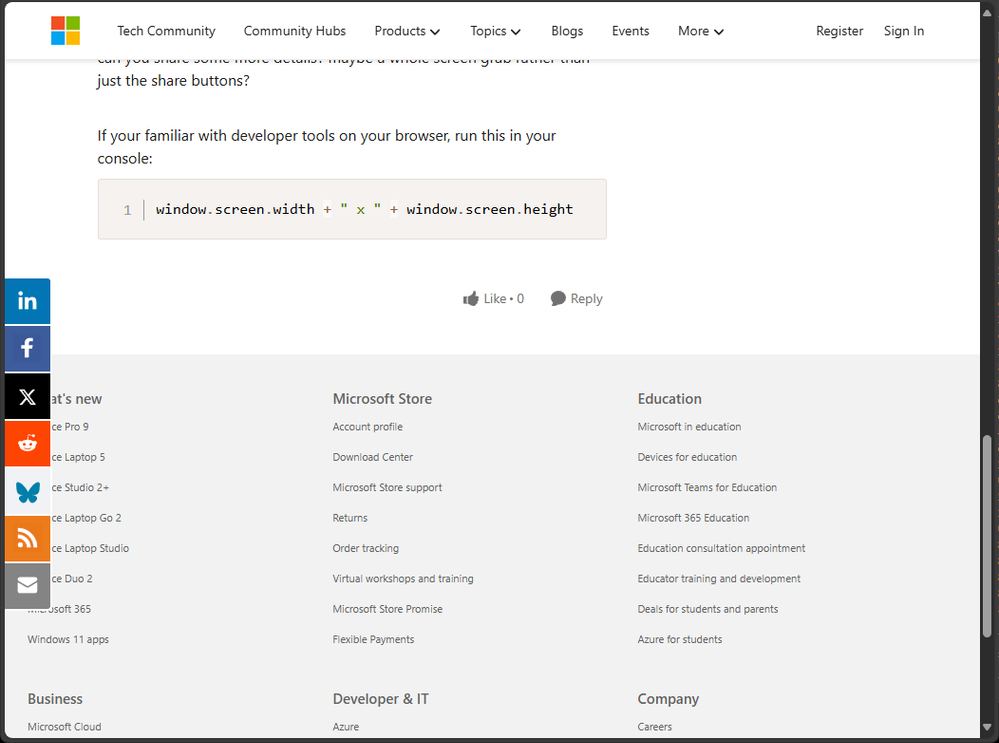The width and height of the screenshot is (999, 743).
Task: Open the Microsoft 365 Education link
Action: click(x=693, y=517)
